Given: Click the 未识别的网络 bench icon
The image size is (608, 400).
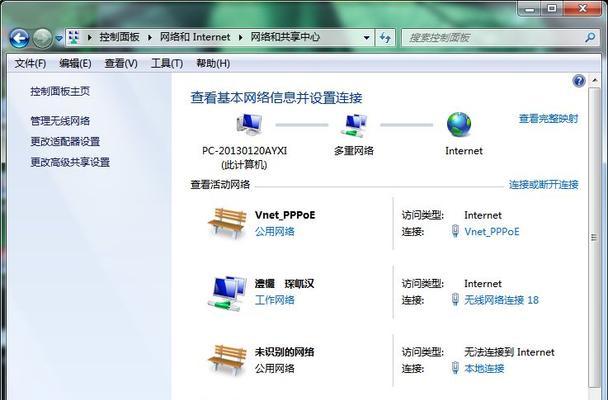Looking at the screenshot, I should click(228, 360).
